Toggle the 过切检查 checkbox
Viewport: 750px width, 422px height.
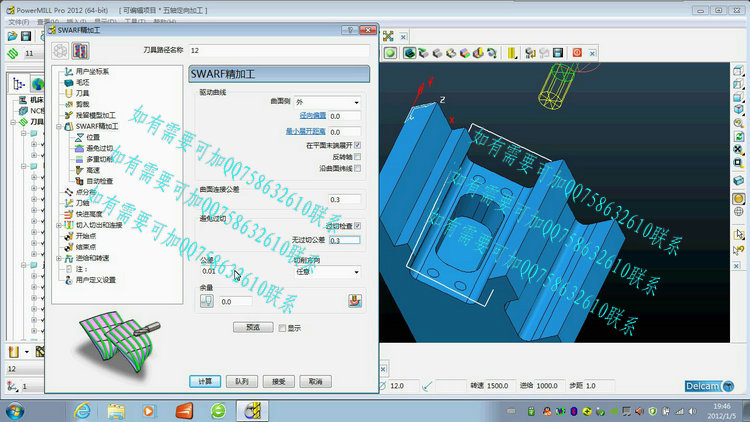pyautogui.click(x=358, y=226)
